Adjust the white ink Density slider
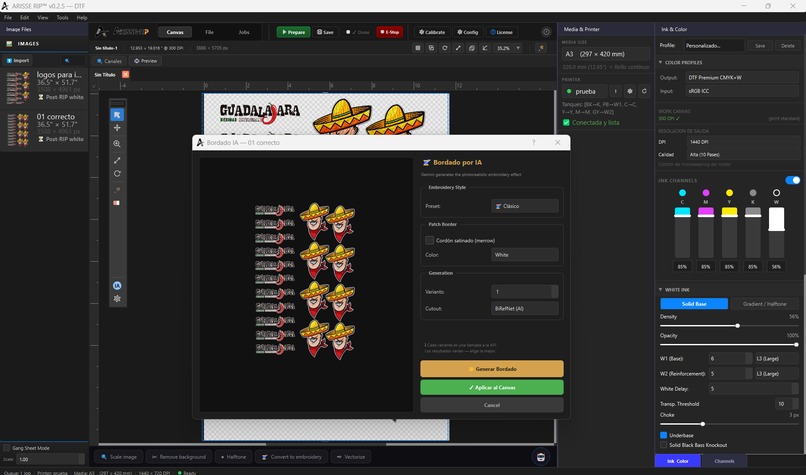806x475 pixels. (737, 325)
